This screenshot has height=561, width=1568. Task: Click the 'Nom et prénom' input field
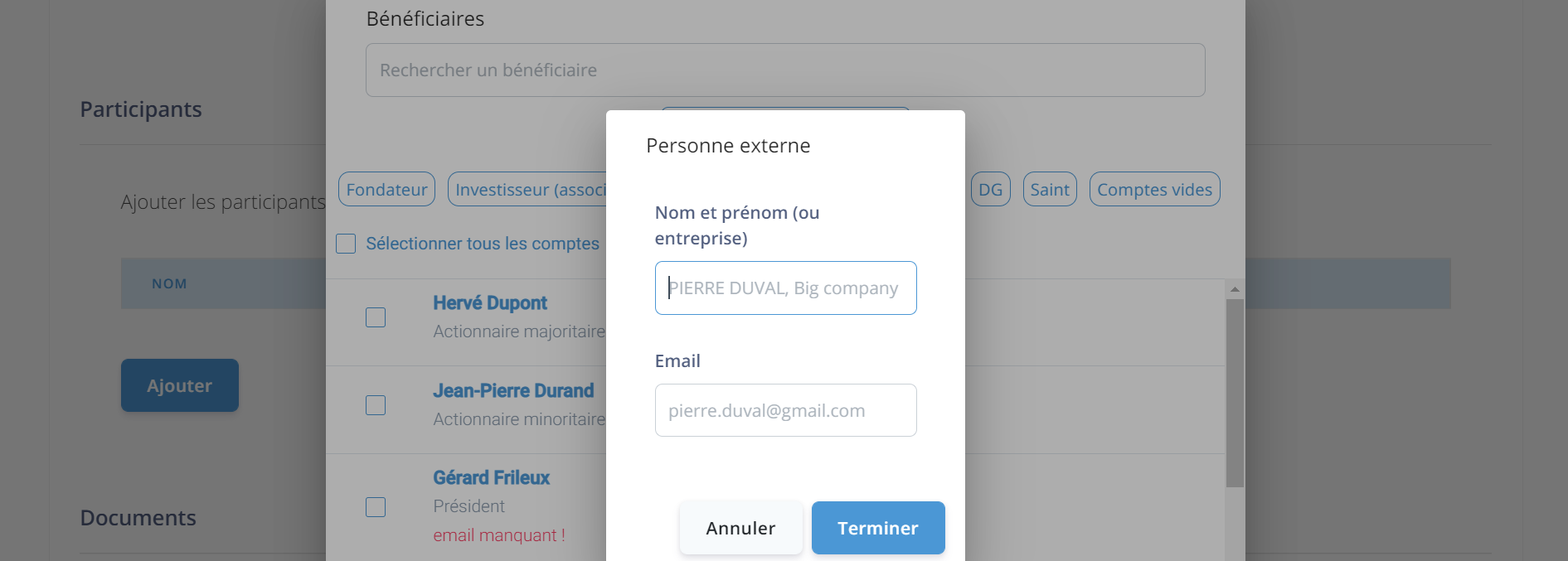784,288
